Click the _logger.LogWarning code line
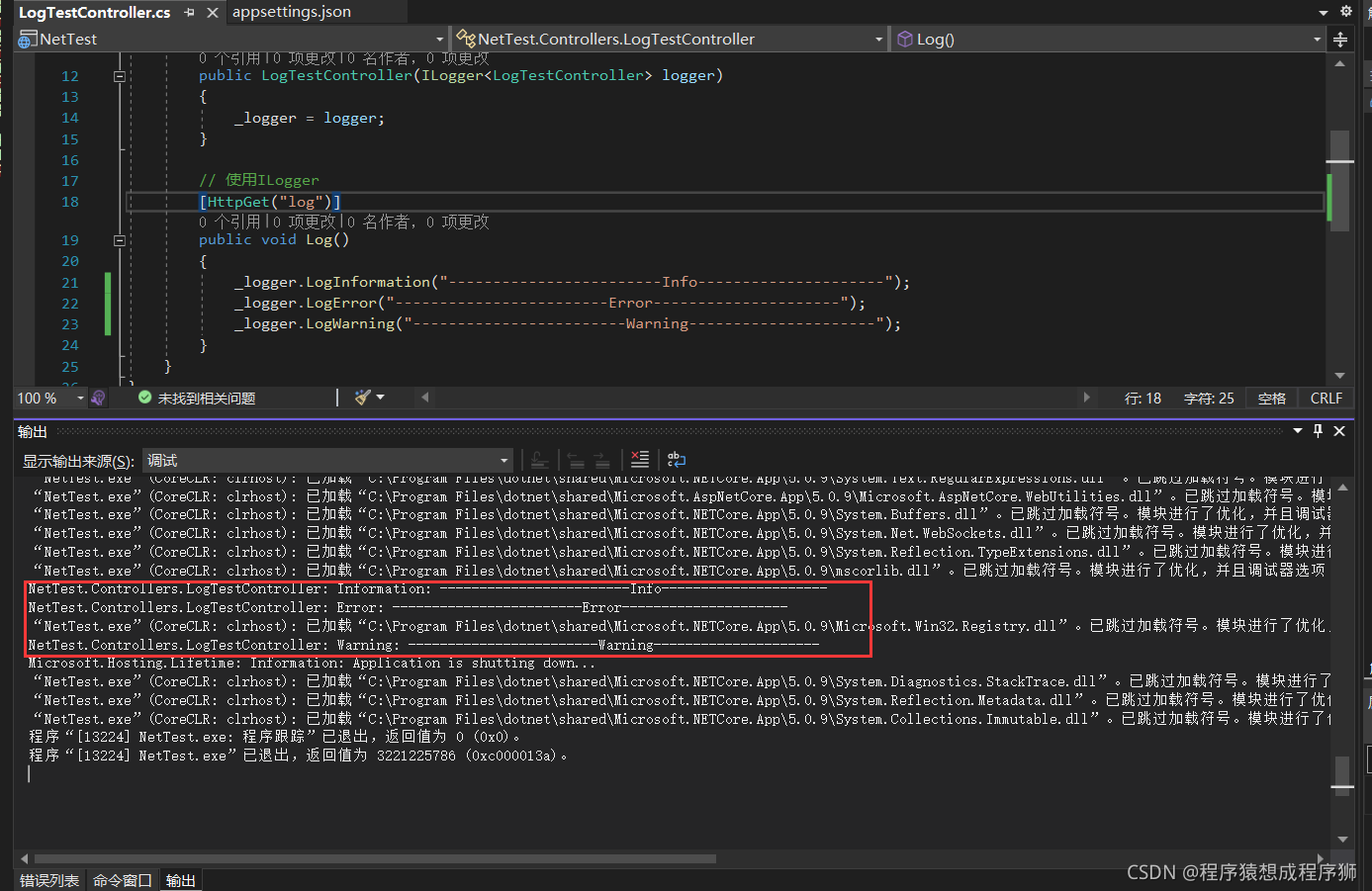The height and width of the screenshot is (891, 1372). pos(568,323)
